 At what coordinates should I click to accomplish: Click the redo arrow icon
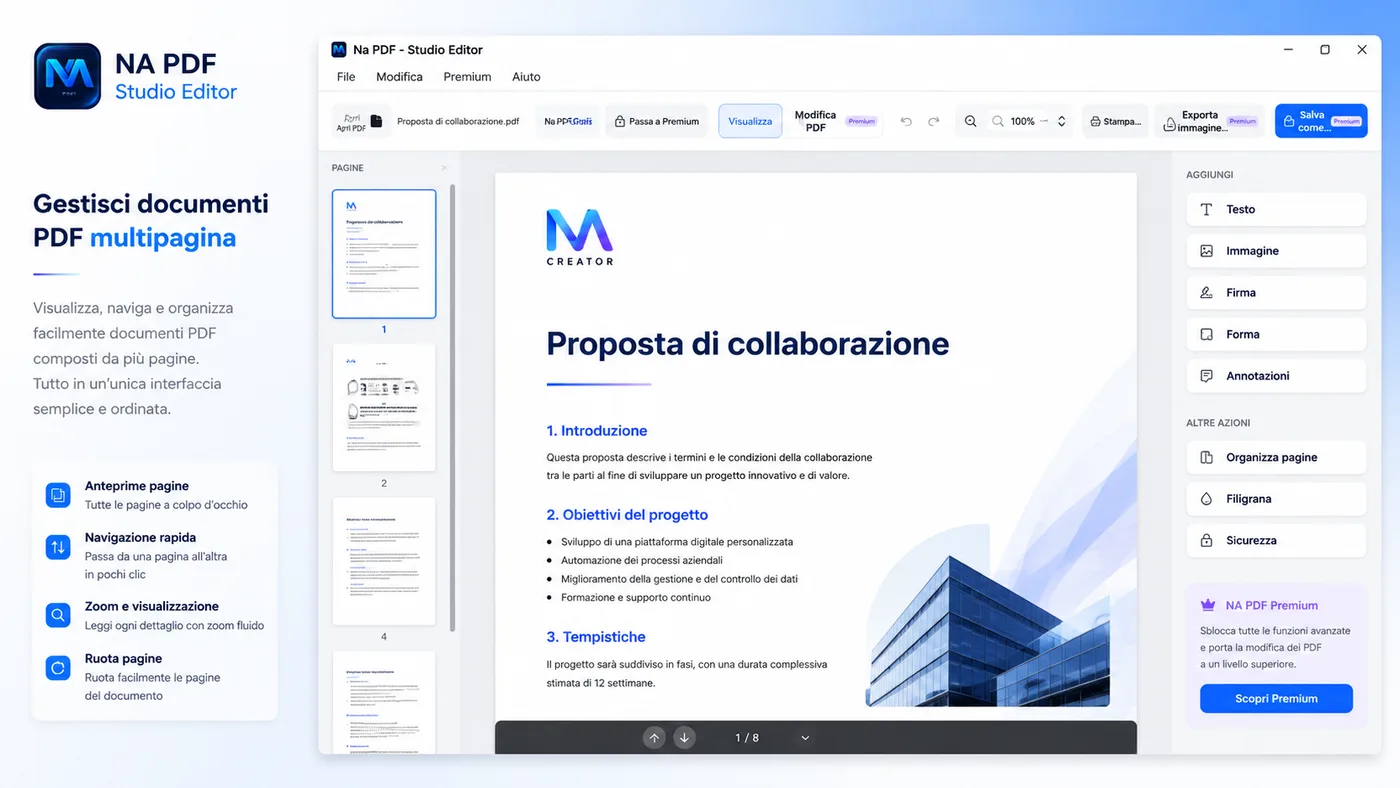934,121
